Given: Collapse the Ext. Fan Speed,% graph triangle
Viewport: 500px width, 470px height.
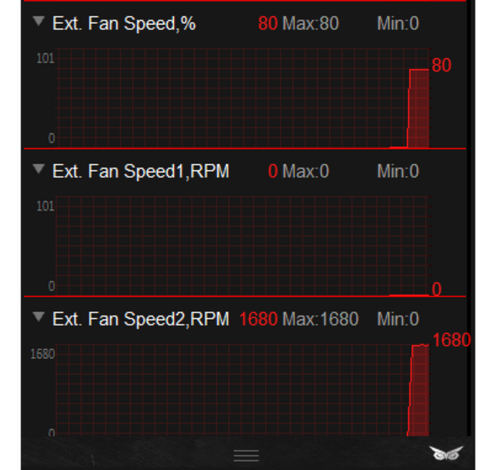Looking at the screenshot, I should point(39,21).
